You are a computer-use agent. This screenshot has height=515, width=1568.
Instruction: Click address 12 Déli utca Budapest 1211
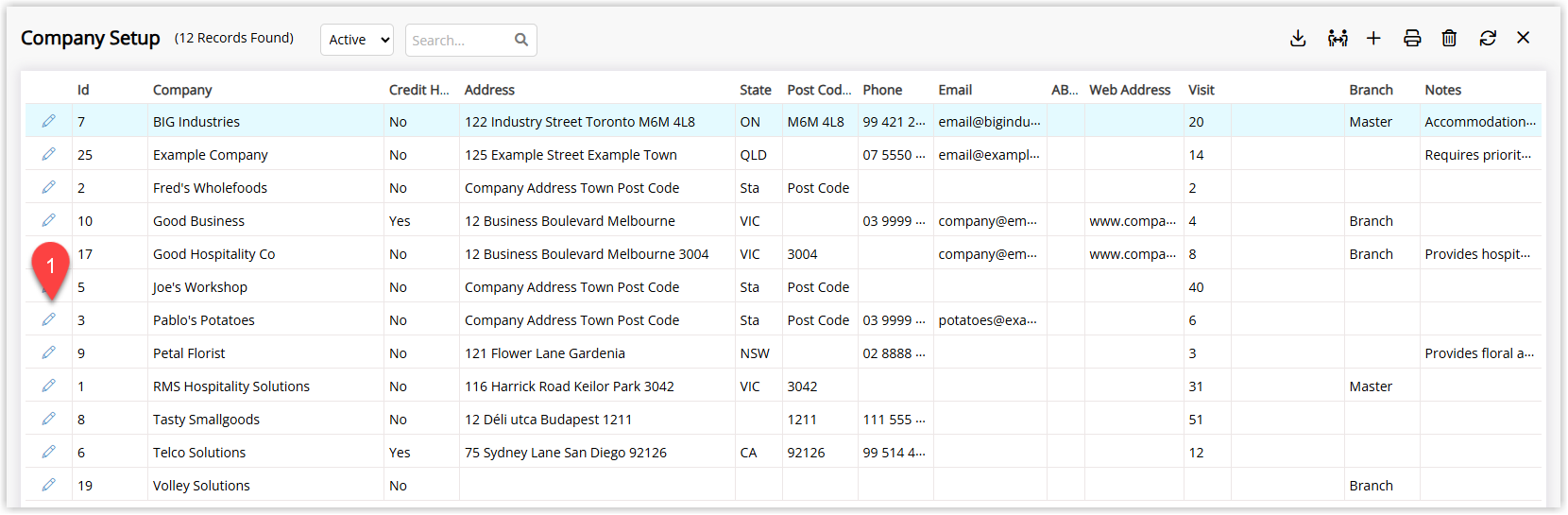pyautogui.click(x=548, y=420)
